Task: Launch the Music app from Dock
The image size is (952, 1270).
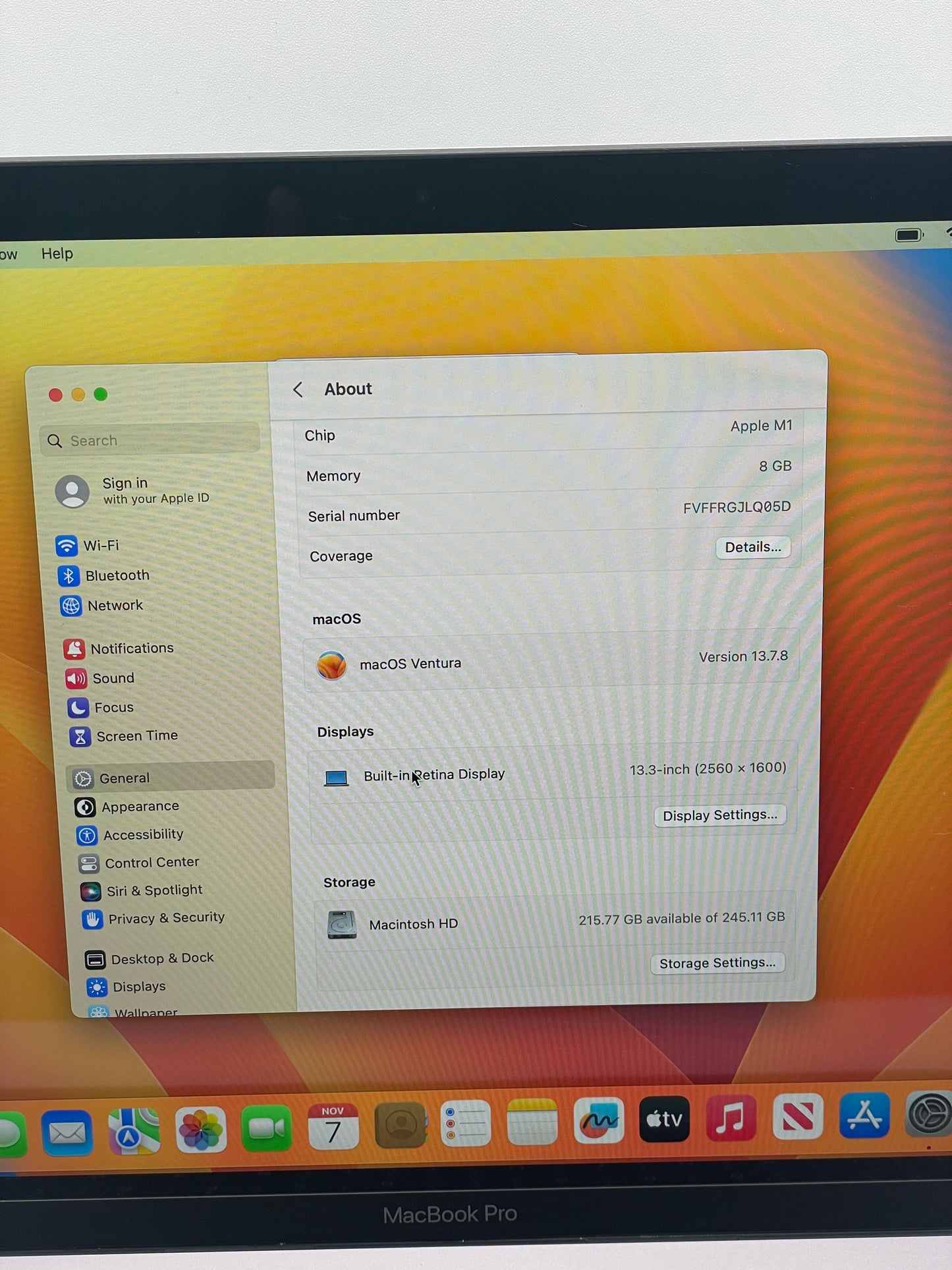Action: [730, 1118]
